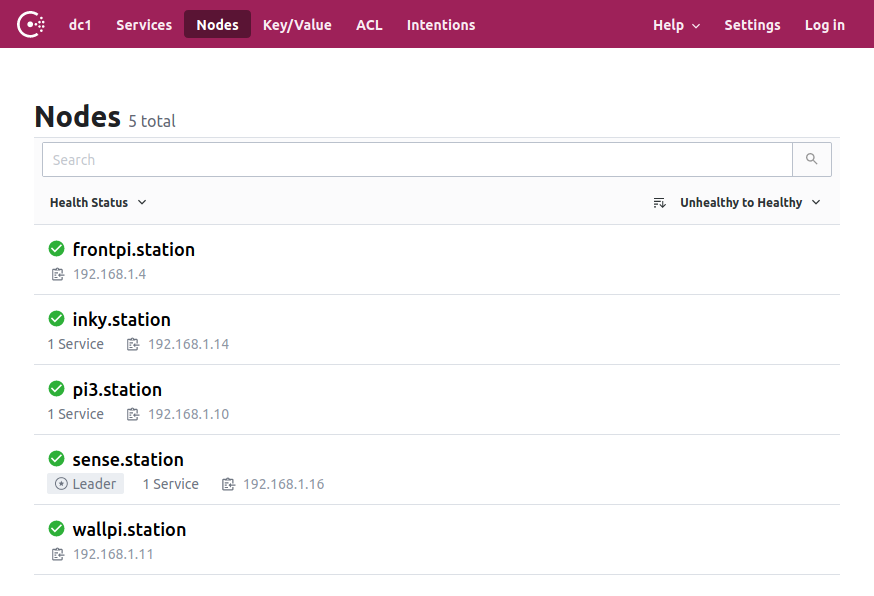This screenshot has width=874, height=596.
Task: Expand the Help menu
Action: 676,25
